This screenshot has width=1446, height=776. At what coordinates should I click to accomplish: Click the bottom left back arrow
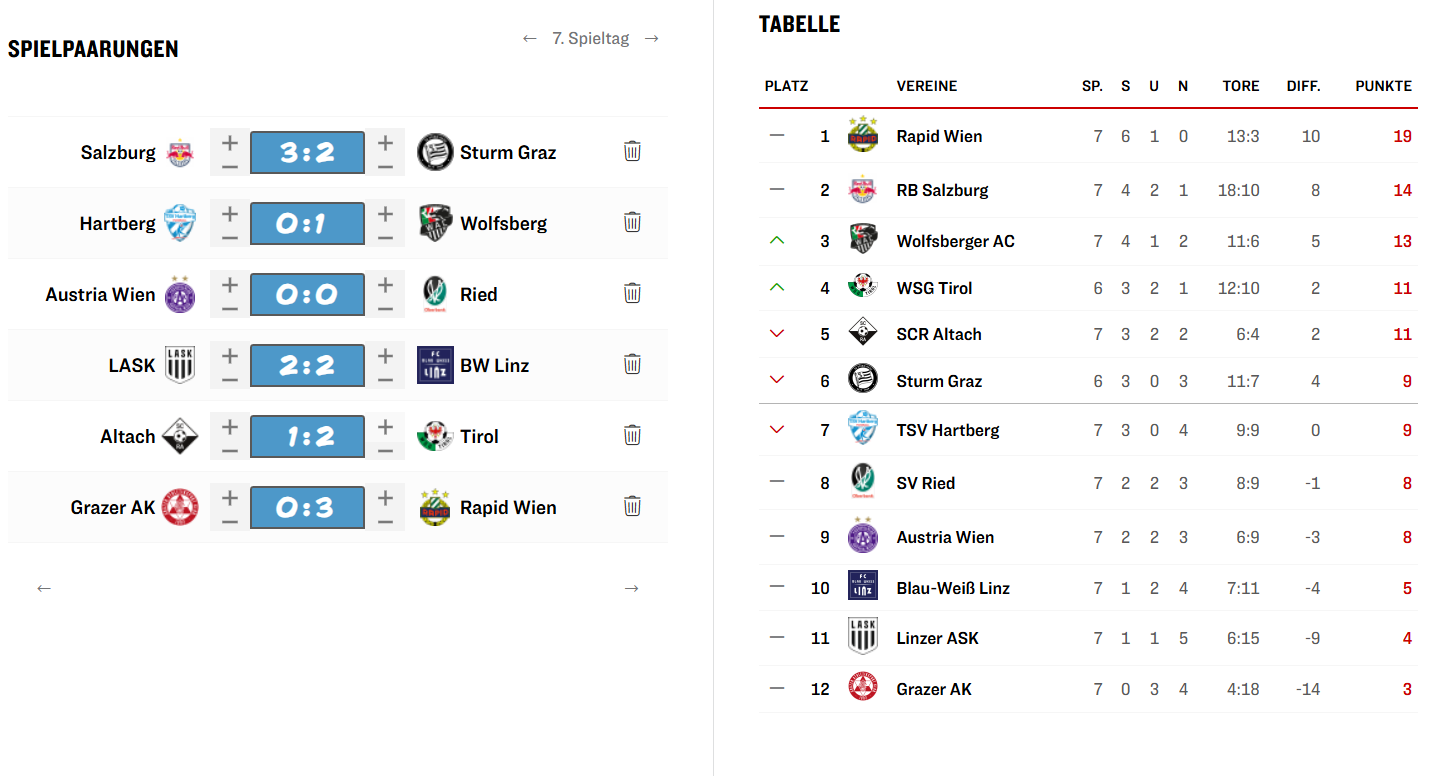coord(44,588)
